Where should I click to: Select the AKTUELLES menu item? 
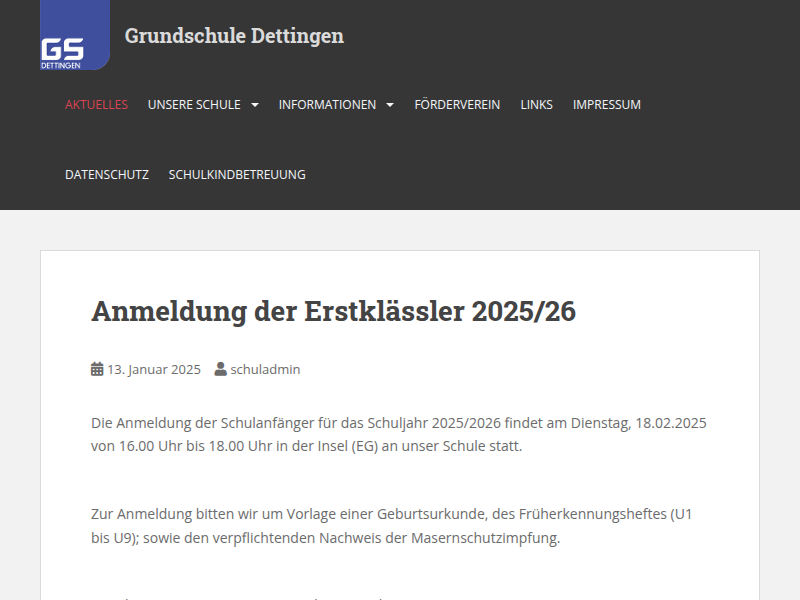(x=95, y=104)
